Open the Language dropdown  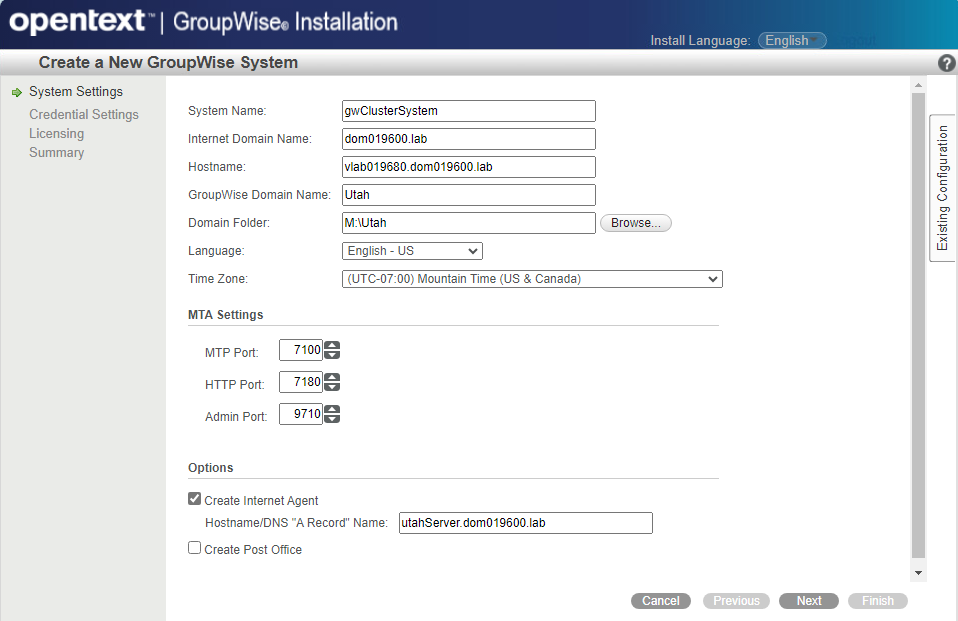pos(412,251)
